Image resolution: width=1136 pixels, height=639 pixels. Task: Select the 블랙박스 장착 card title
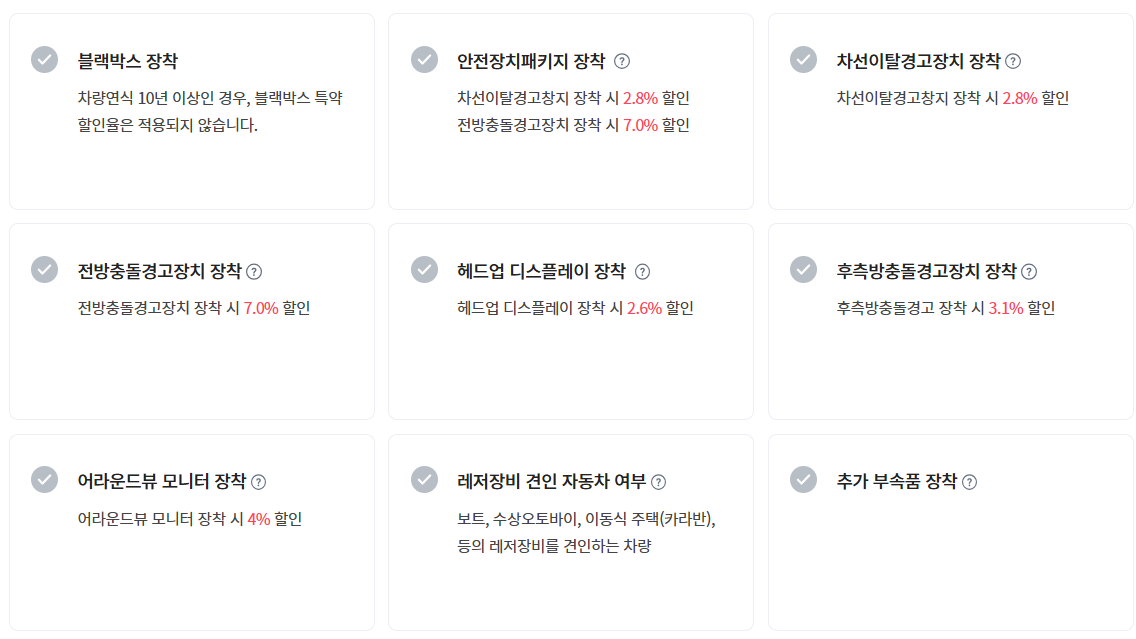pos(128,61)
